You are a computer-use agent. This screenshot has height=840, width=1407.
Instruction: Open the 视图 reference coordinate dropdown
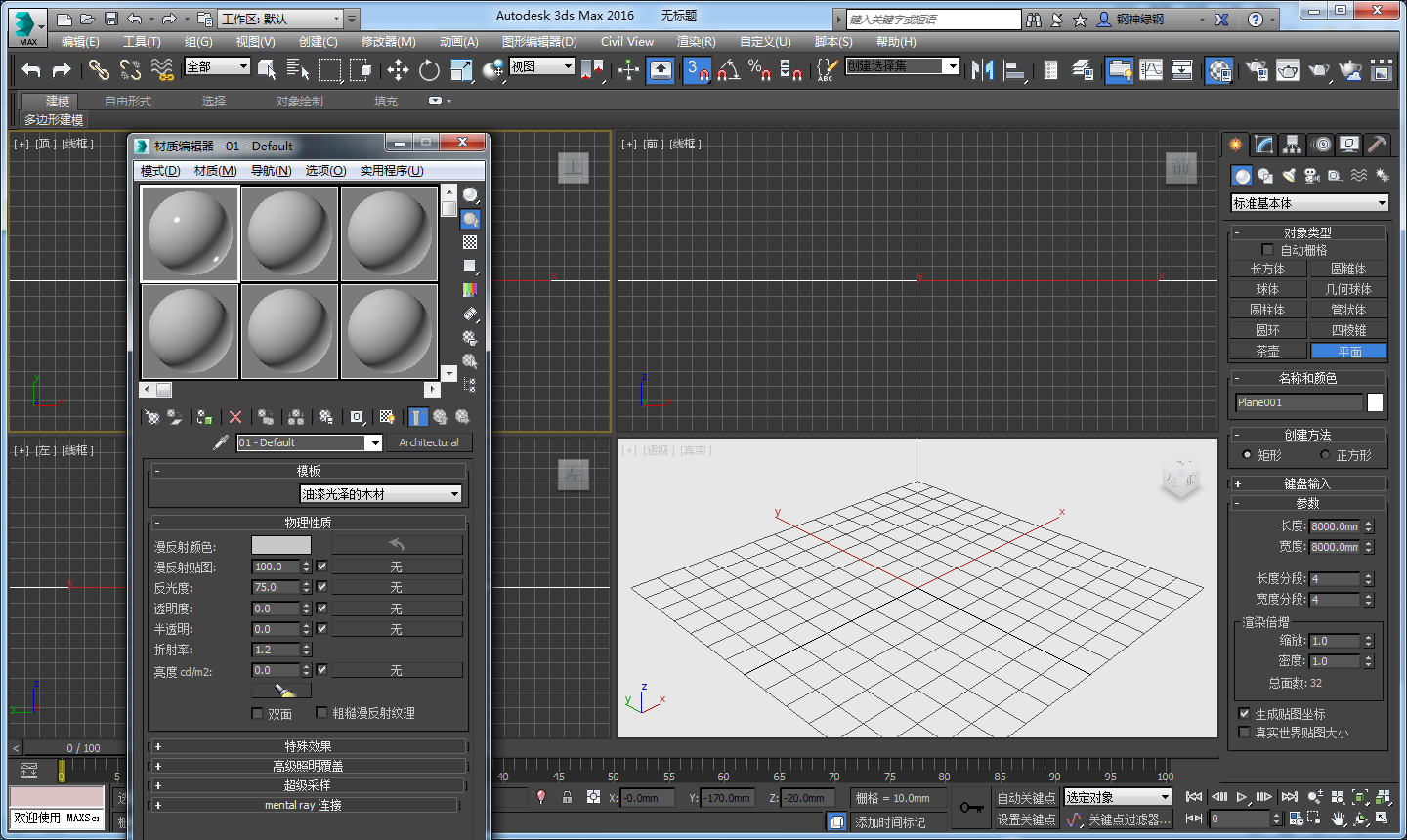point(541,66)
